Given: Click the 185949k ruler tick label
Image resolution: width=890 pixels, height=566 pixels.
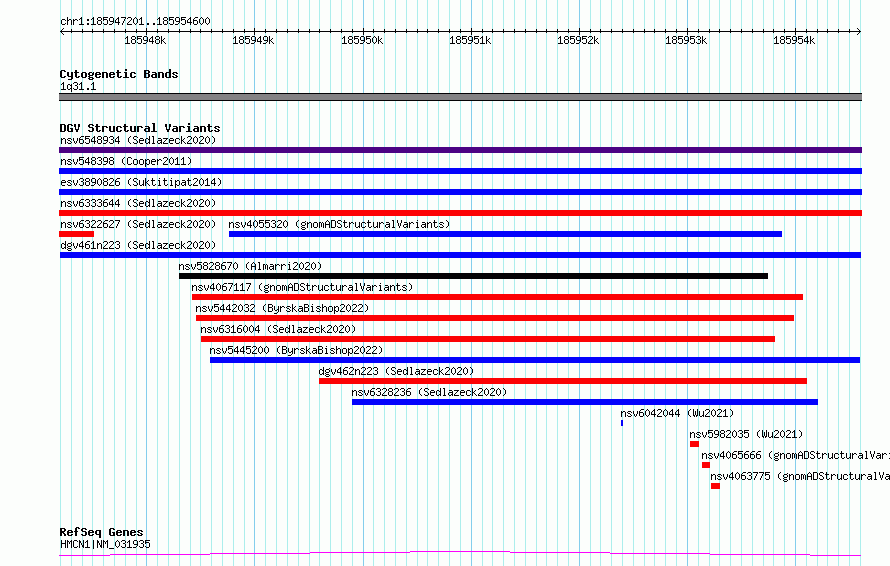Looking at the screenshot, I should [x=253, y=40].
